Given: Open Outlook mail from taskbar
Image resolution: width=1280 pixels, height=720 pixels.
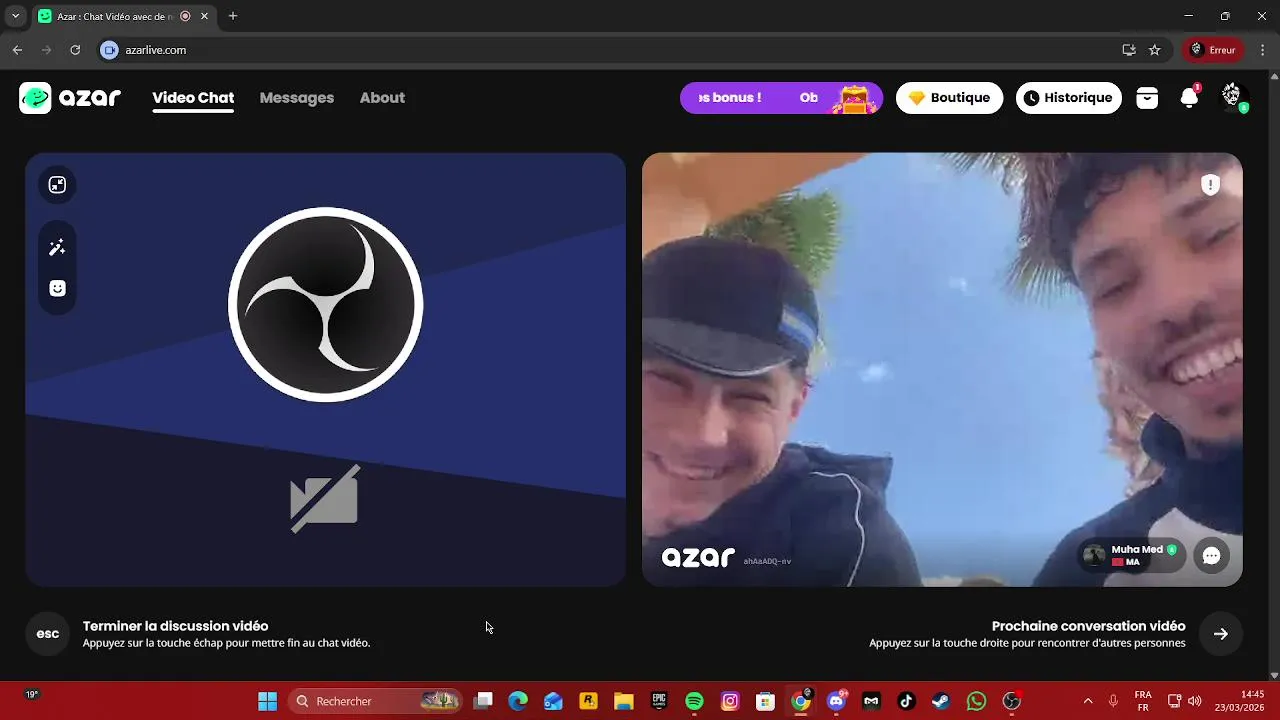Looking at the screenshot, I should [x=553, y=701].
